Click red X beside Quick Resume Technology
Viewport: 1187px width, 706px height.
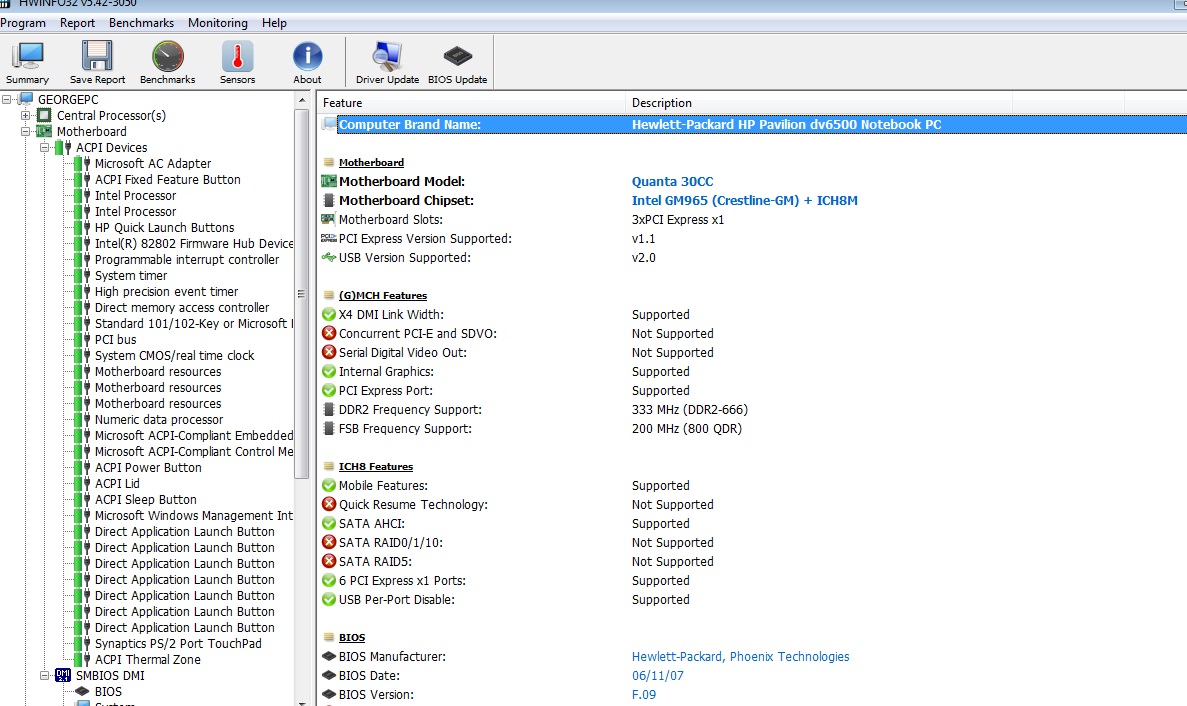point(329,504)
